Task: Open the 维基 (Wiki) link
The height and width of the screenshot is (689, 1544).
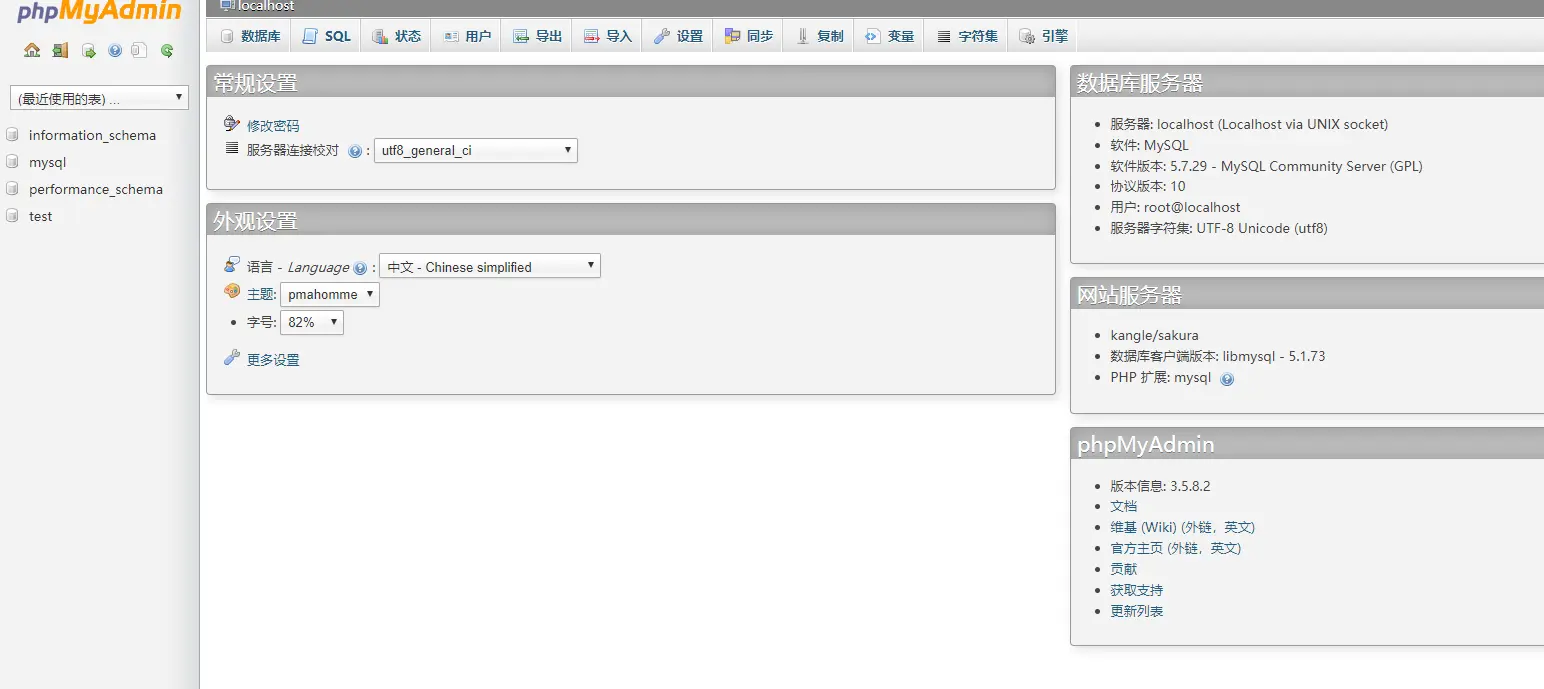Action: pyautogui.click(x=1182, y=527)
